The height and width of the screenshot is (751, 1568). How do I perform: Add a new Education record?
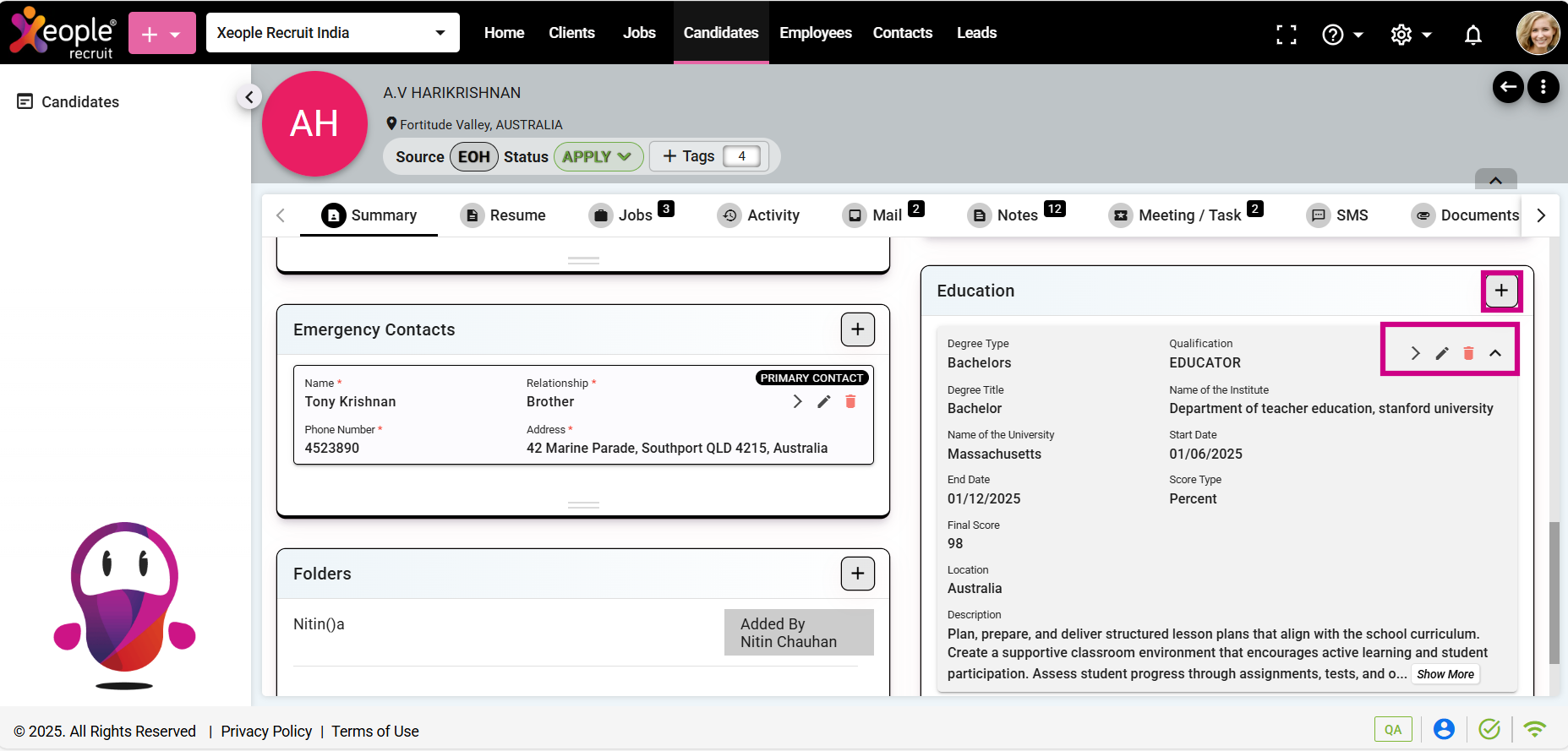(x=1500, y=291)
